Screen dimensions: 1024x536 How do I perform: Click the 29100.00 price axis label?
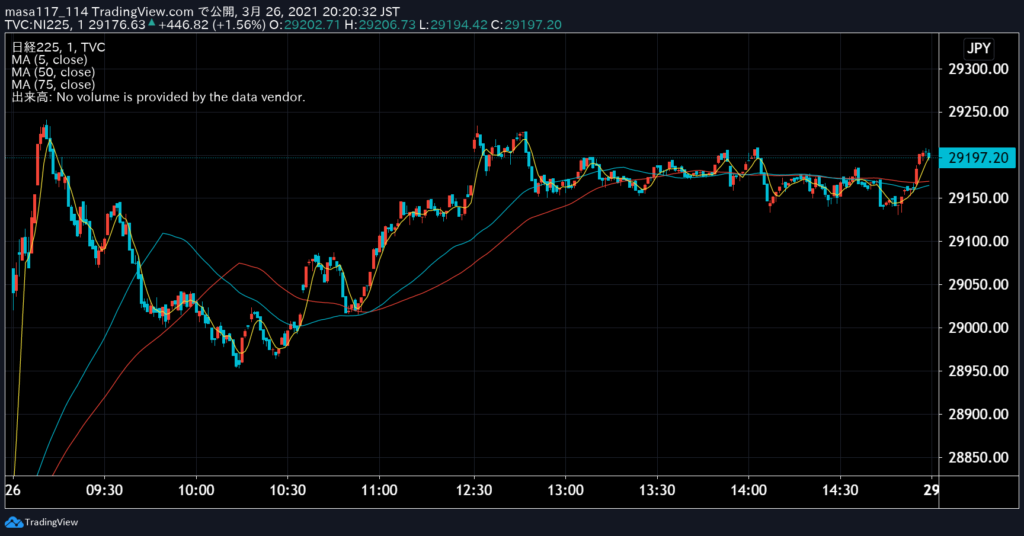tap(978, 242)
